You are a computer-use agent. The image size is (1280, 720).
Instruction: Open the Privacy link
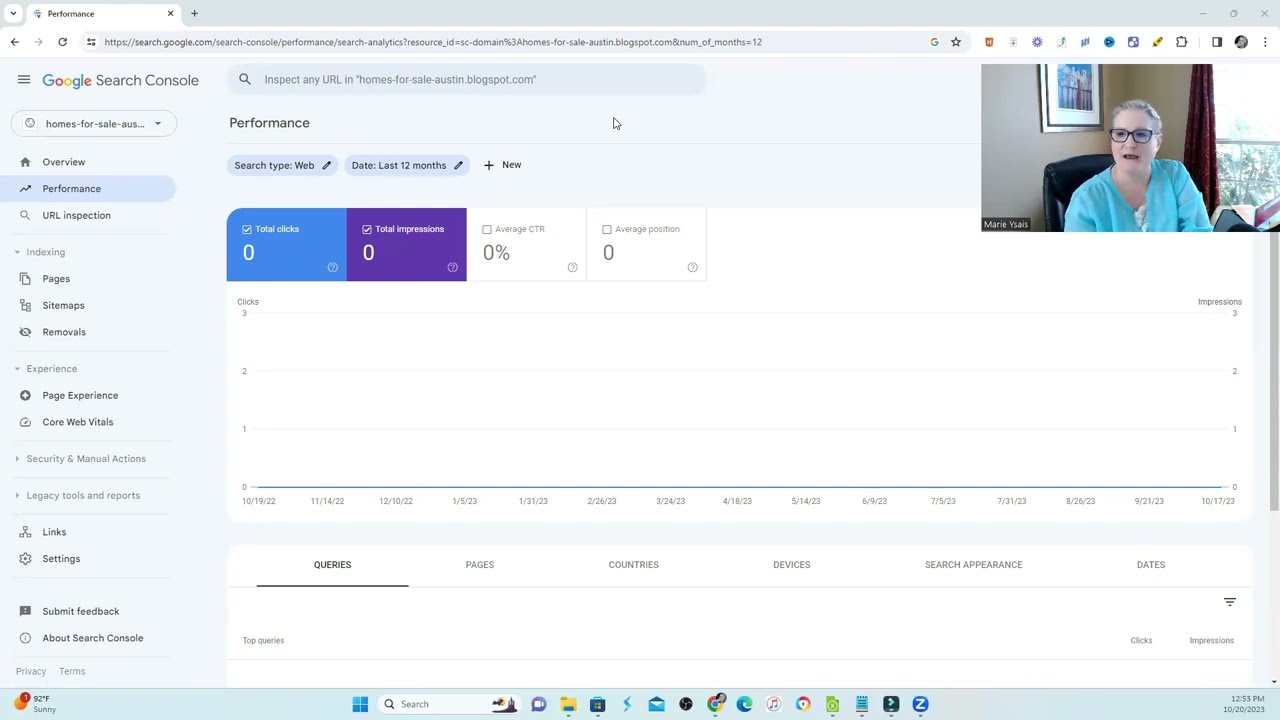click(x=31, y=671)
